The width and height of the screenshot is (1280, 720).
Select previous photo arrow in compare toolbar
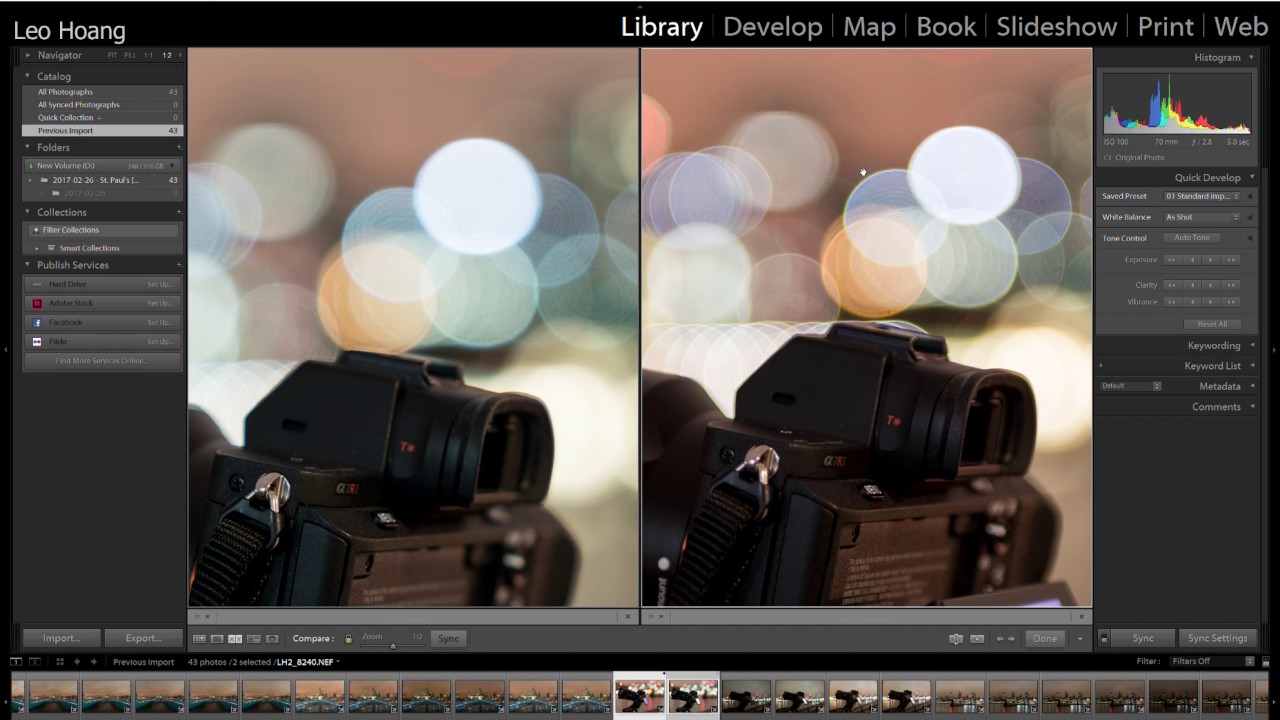tap(999, 638)
